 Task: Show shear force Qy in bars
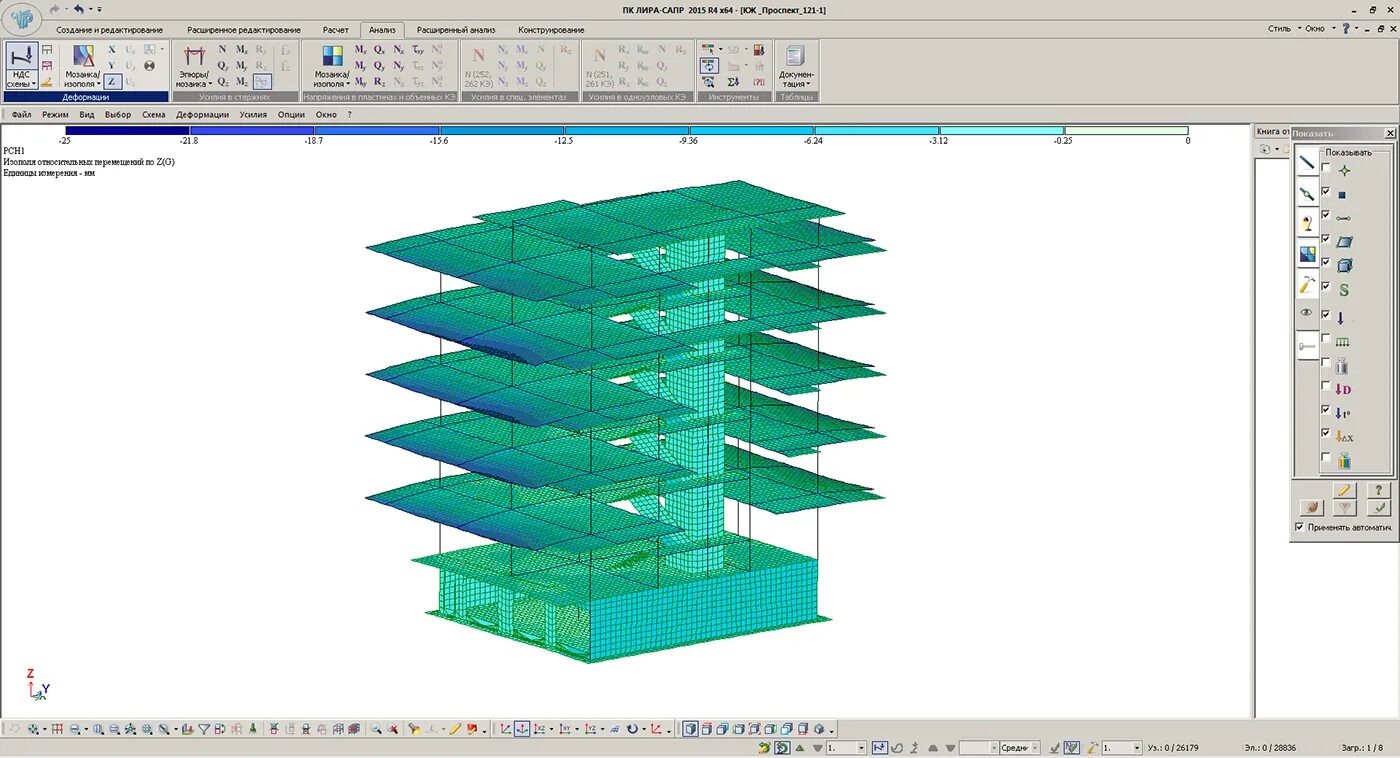222,65
